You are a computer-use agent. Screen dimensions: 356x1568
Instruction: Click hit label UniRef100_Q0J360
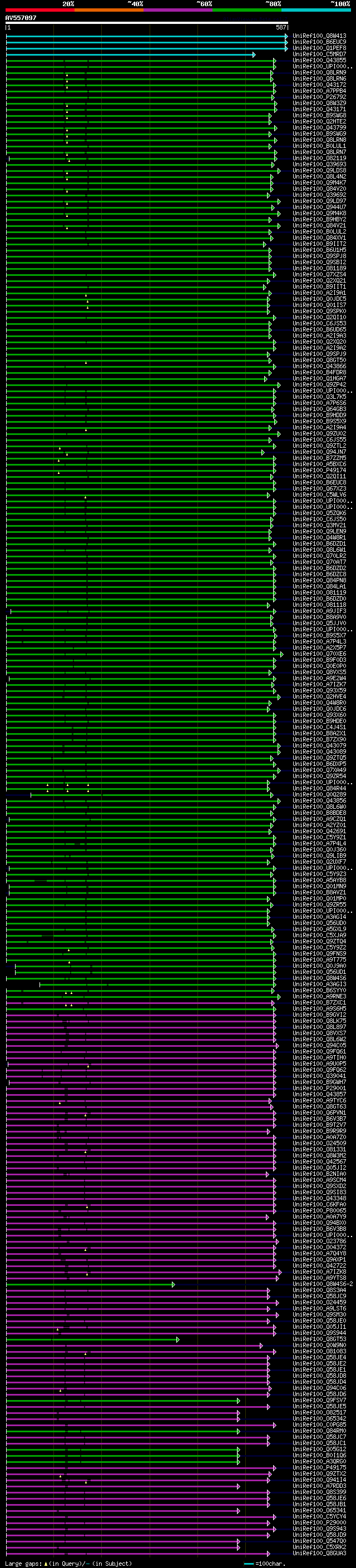point(319,849)
